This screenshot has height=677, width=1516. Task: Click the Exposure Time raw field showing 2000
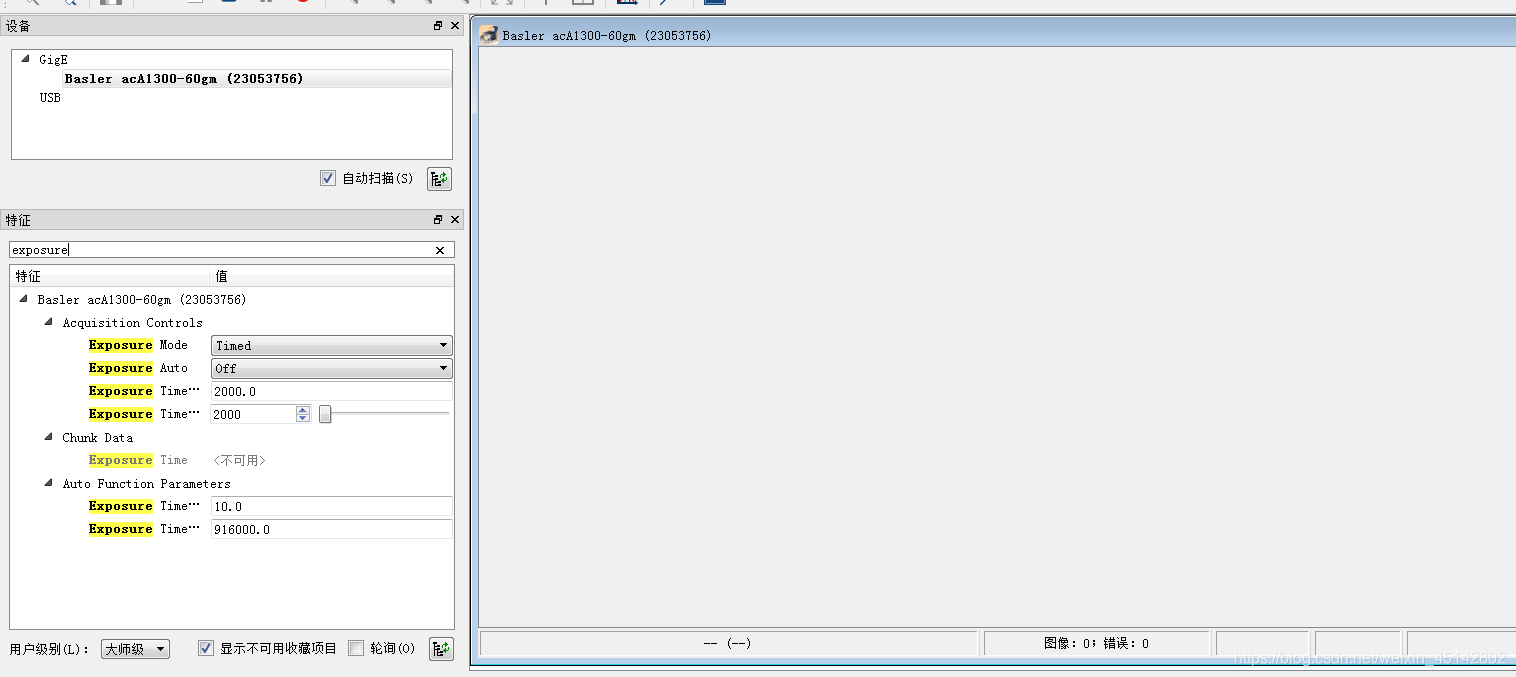[x=253, y=414]
